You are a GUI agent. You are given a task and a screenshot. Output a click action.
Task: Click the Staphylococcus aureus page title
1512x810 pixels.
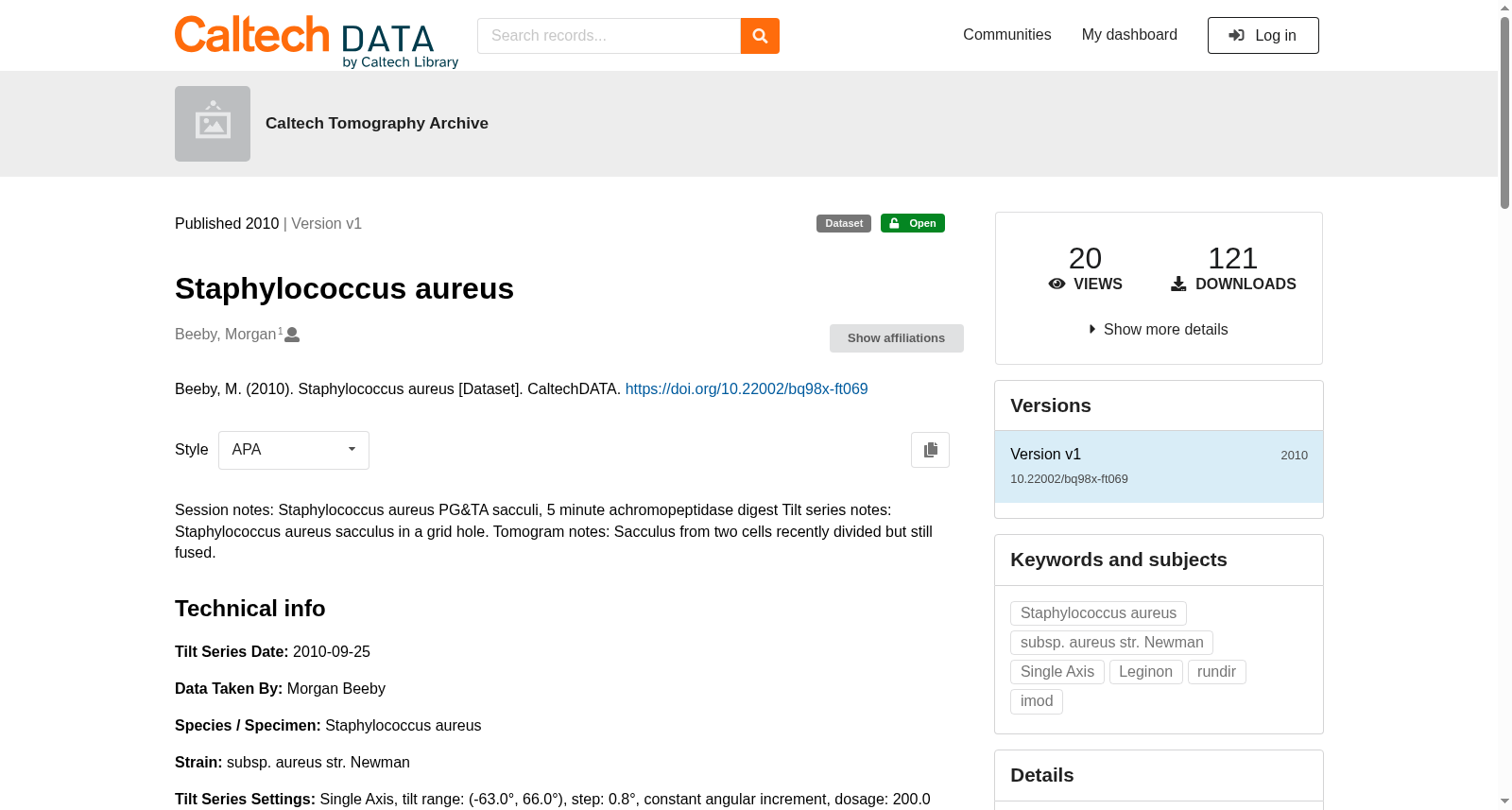pyautogui.click(x=344, y=288)
